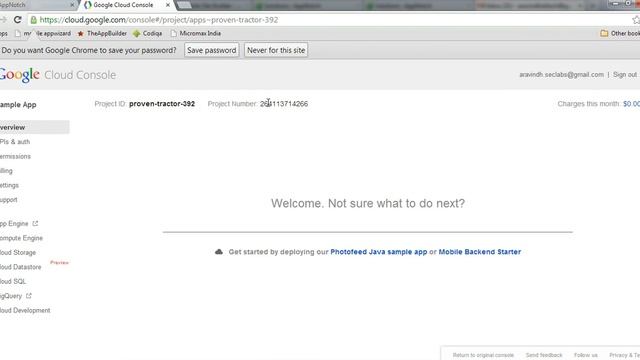Open Billing in the sidebar

(7, 171)
